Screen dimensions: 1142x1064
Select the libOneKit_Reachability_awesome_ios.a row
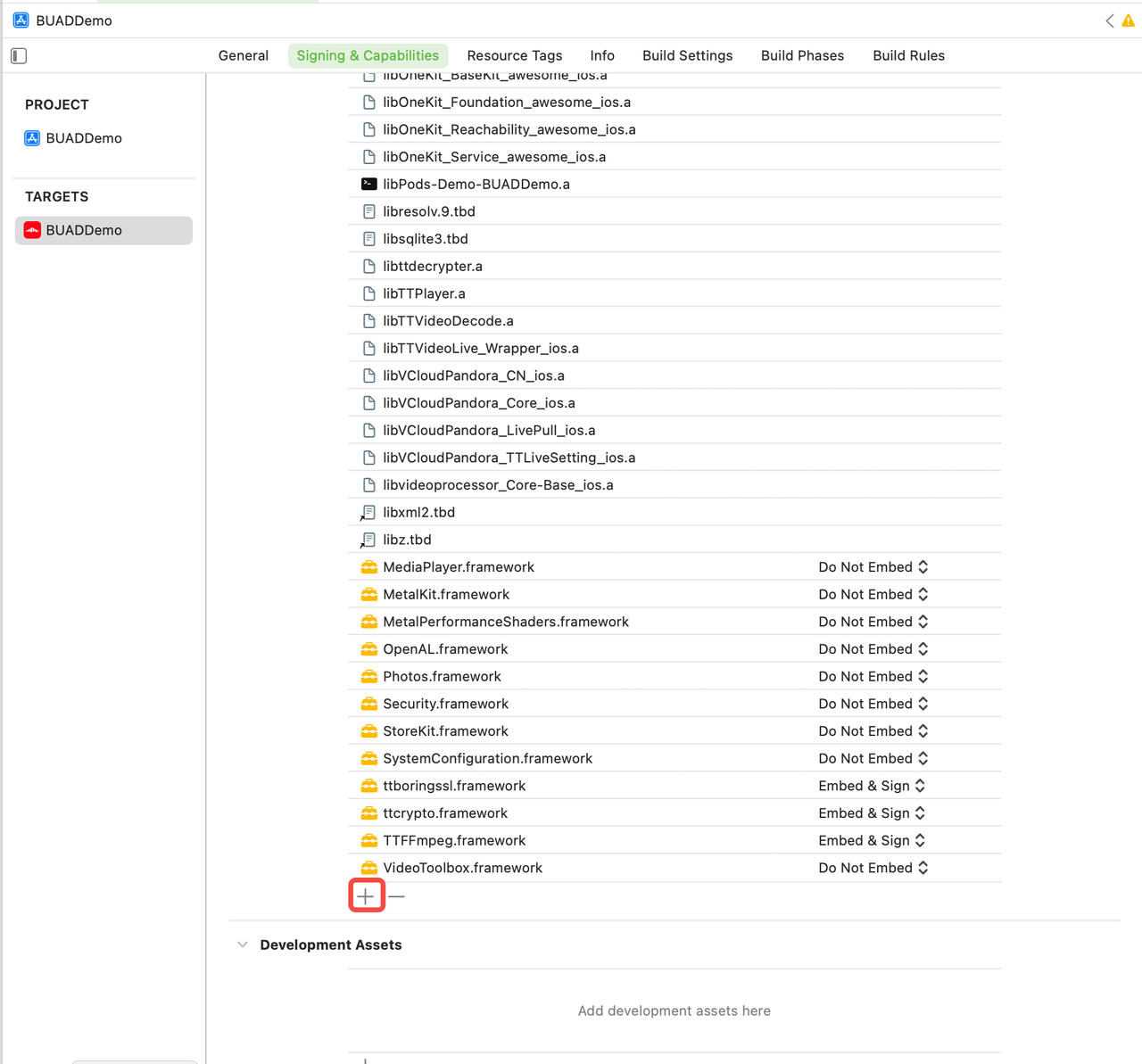674,129
